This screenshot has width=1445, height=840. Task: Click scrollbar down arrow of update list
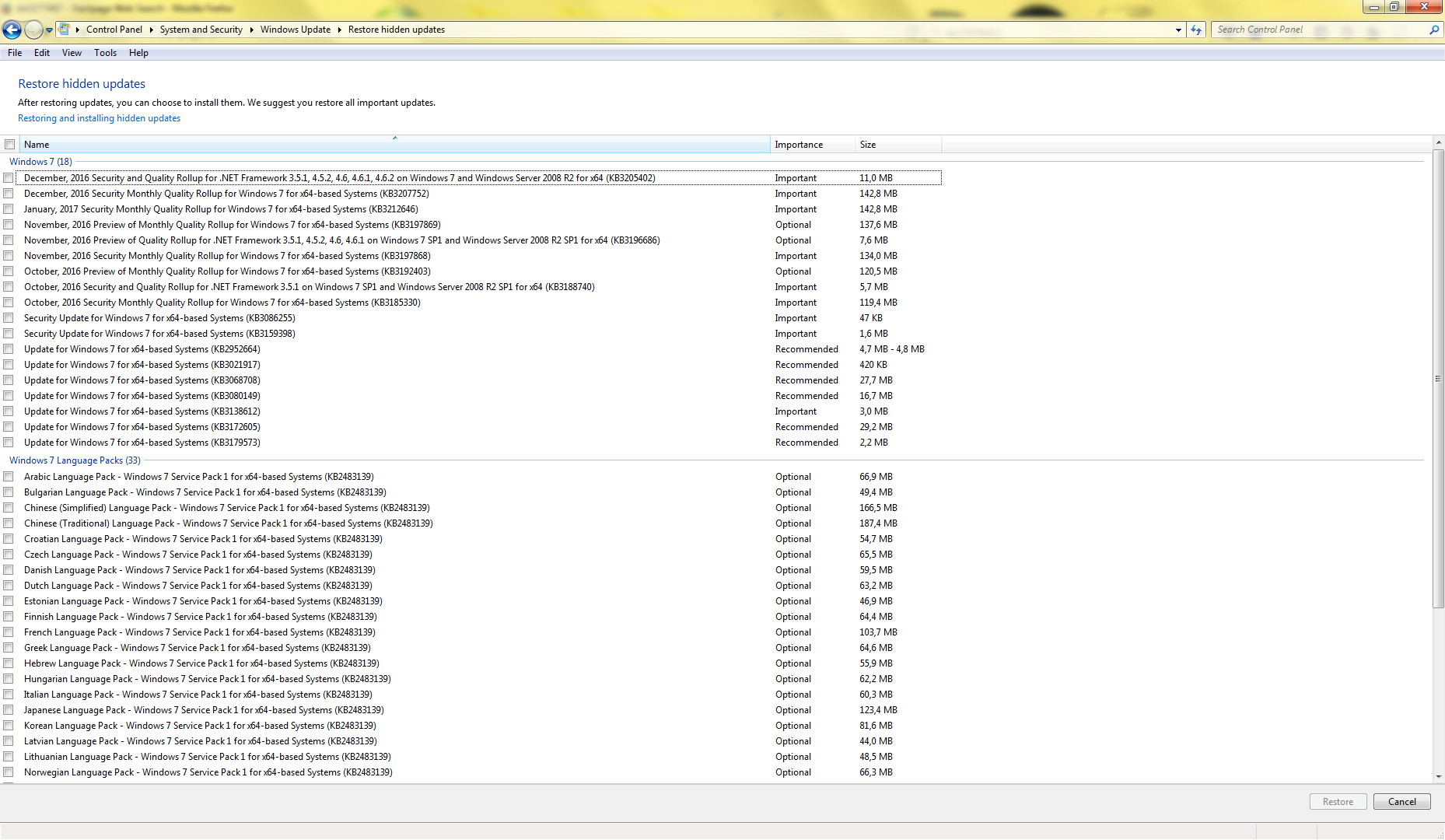coord(1438,776)
